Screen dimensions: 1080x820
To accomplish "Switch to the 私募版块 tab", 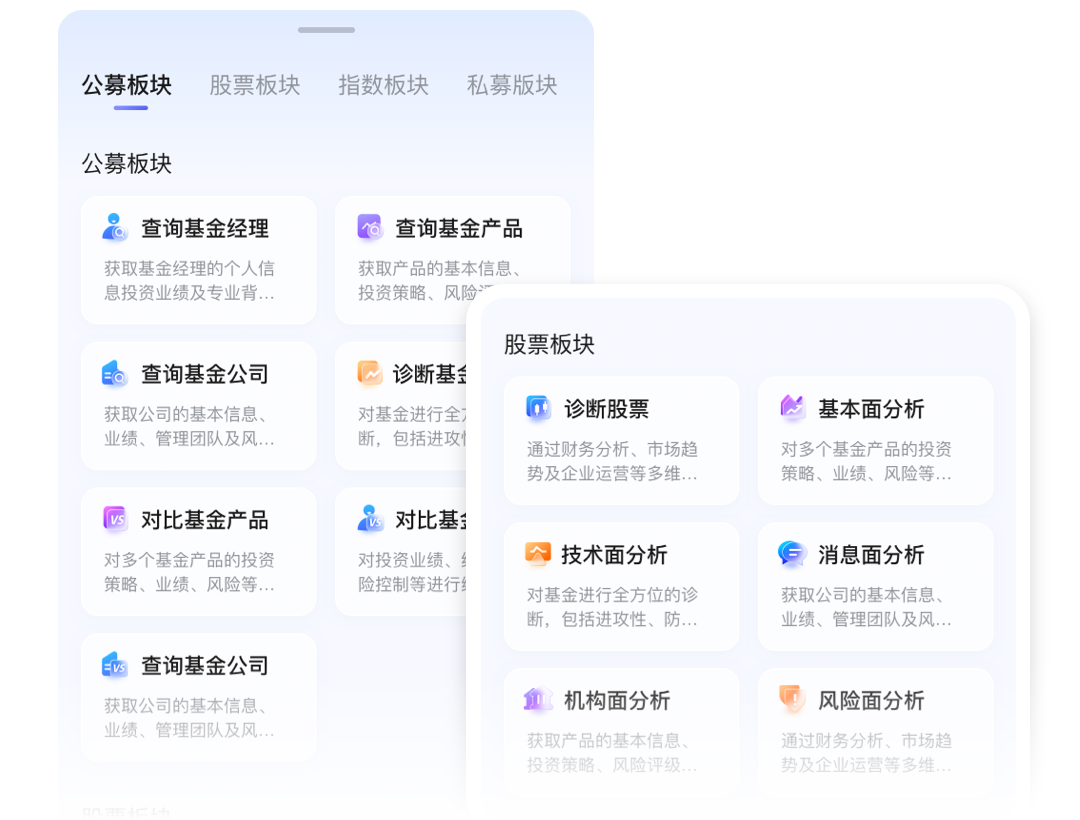I will point(511,85).
